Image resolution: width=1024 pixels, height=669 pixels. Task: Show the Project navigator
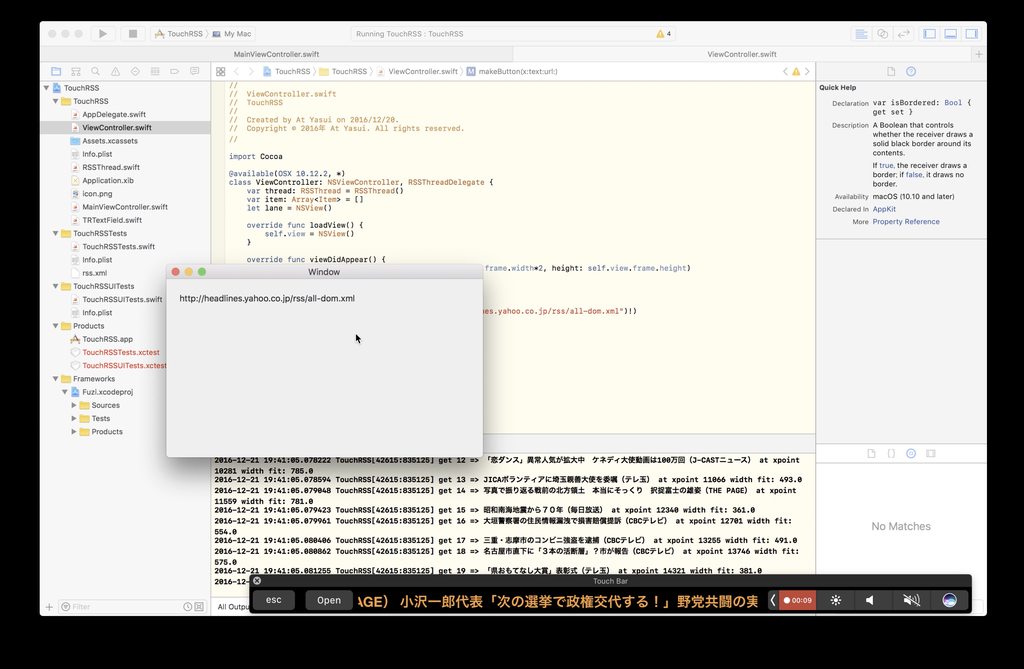click(x=56, y=71)
